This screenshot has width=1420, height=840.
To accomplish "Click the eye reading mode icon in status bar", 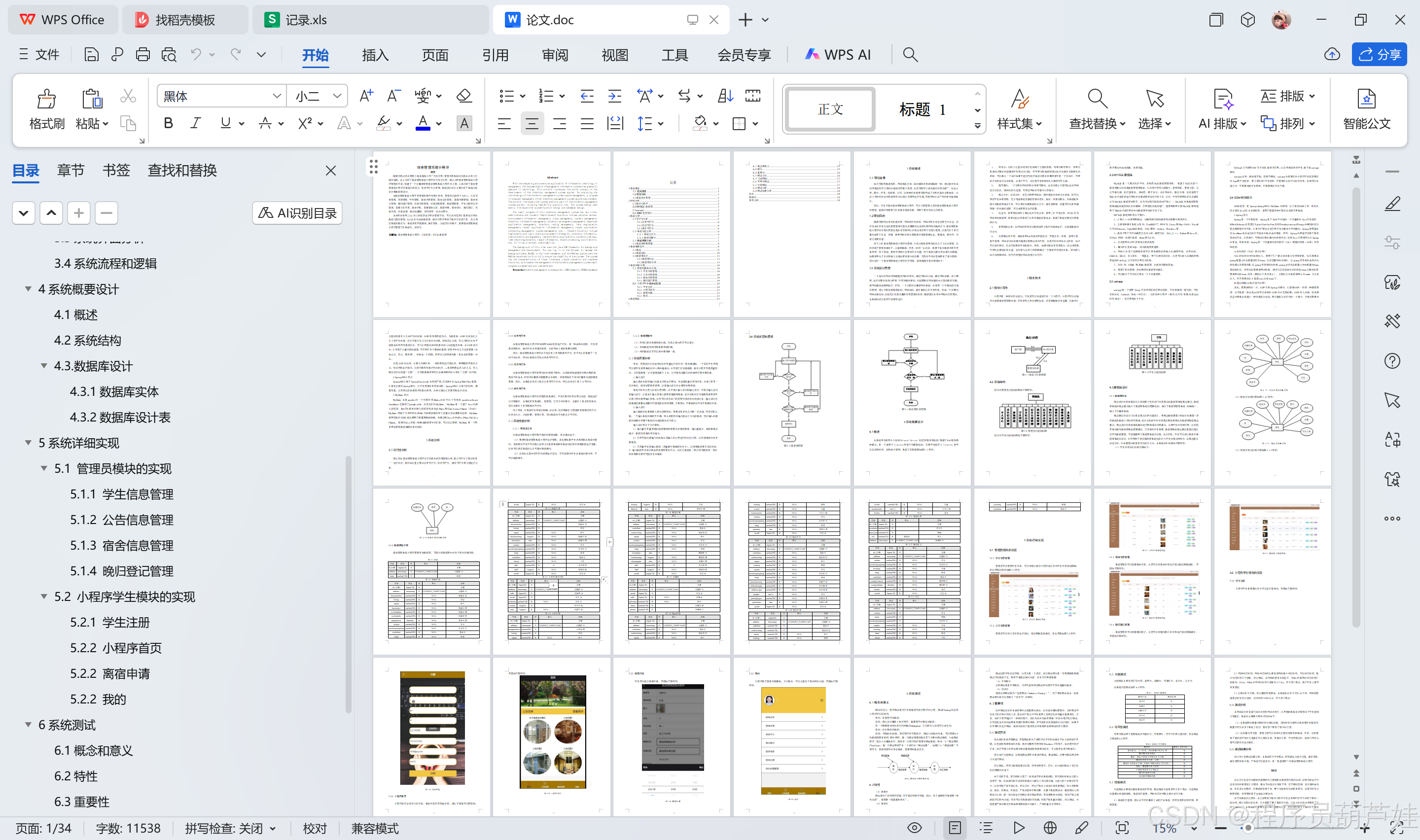I will [915, 828].
